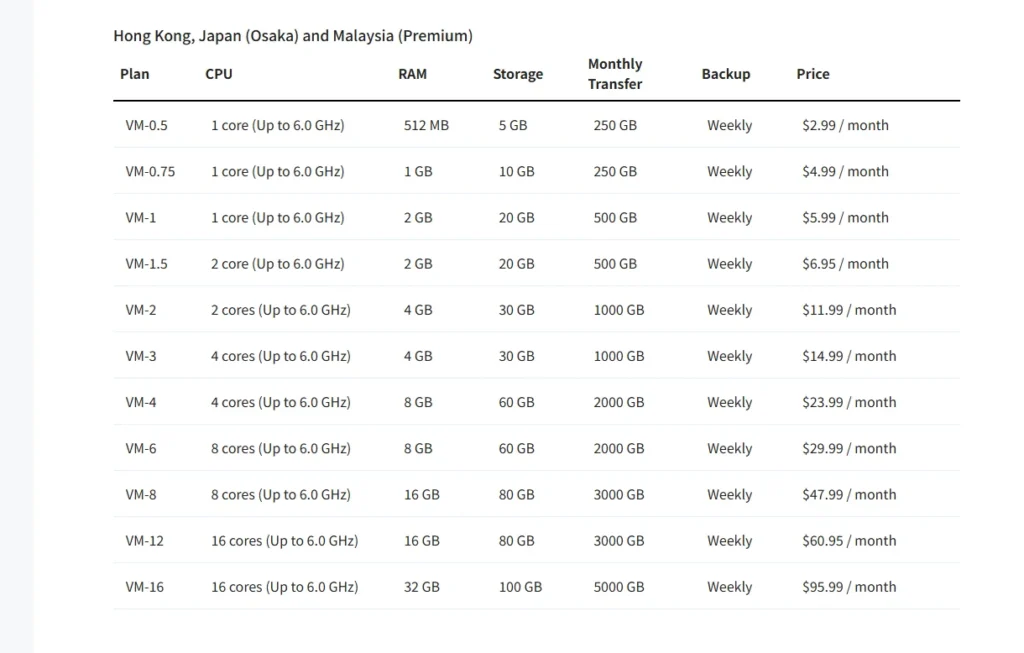Select the "10 GB" storage value

517,172
